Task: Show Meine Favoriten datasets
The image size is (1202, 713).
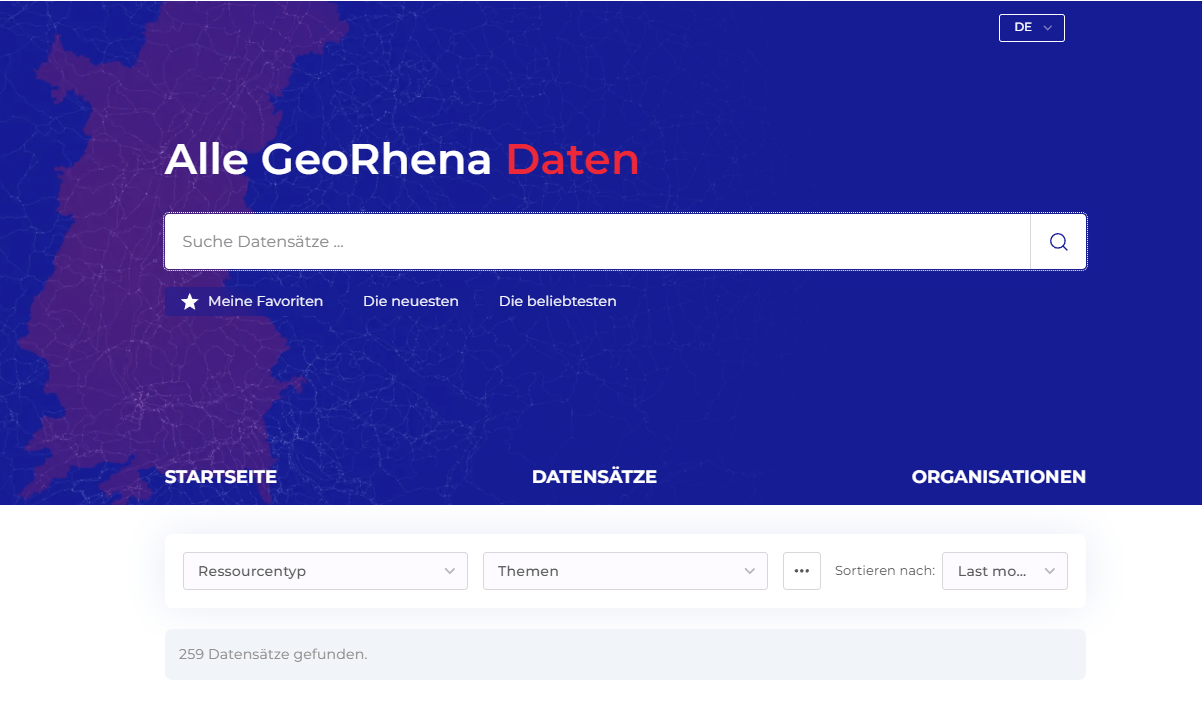Action: tap(251, 301)
